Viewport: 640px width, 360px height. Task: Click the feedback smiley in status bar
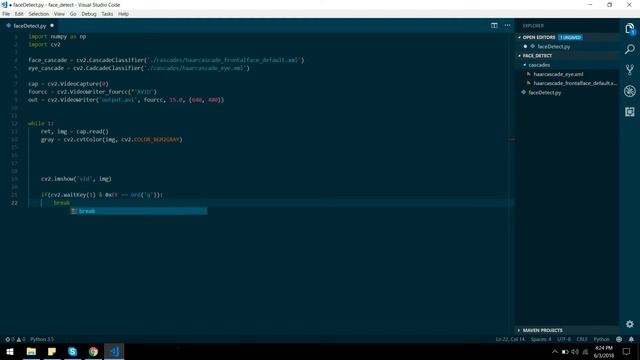pos(619,339)
